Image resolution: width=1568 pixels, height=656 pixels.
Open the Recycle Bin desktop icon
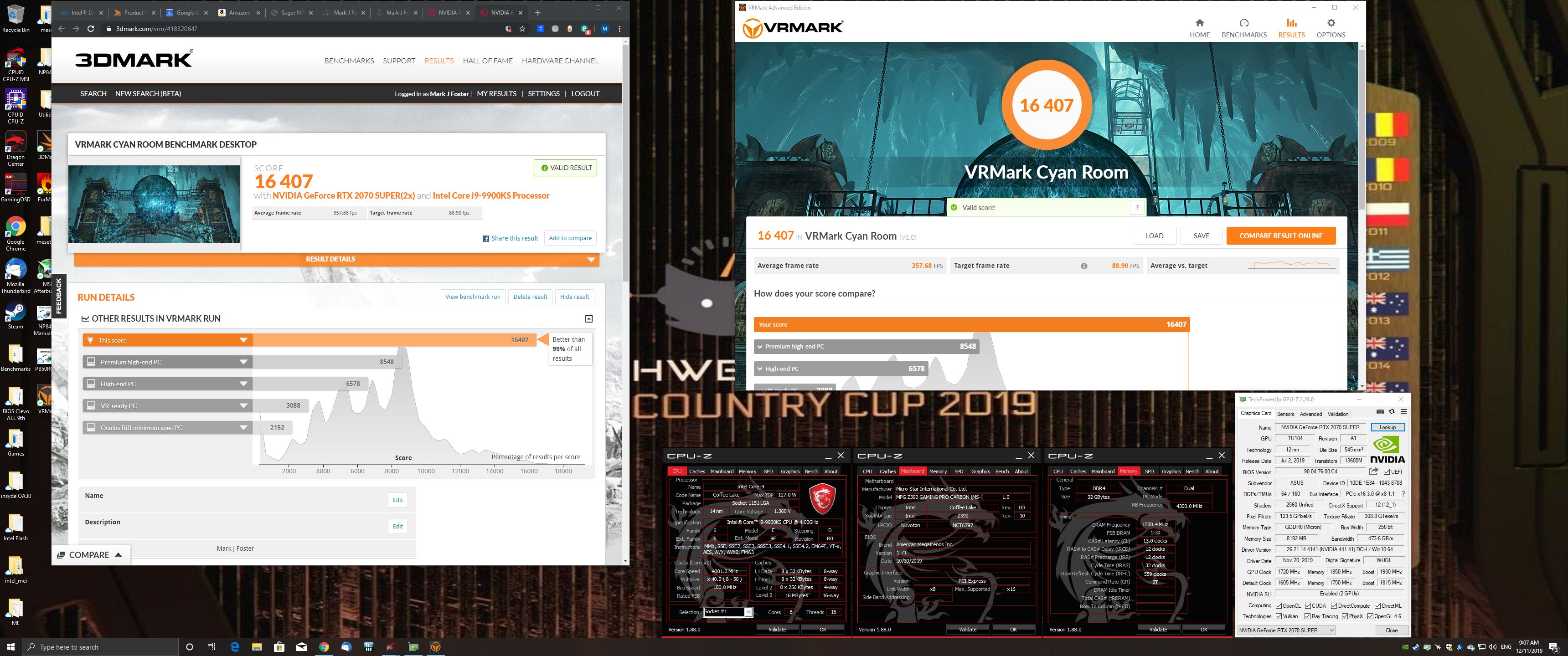[x=15, y=18]
